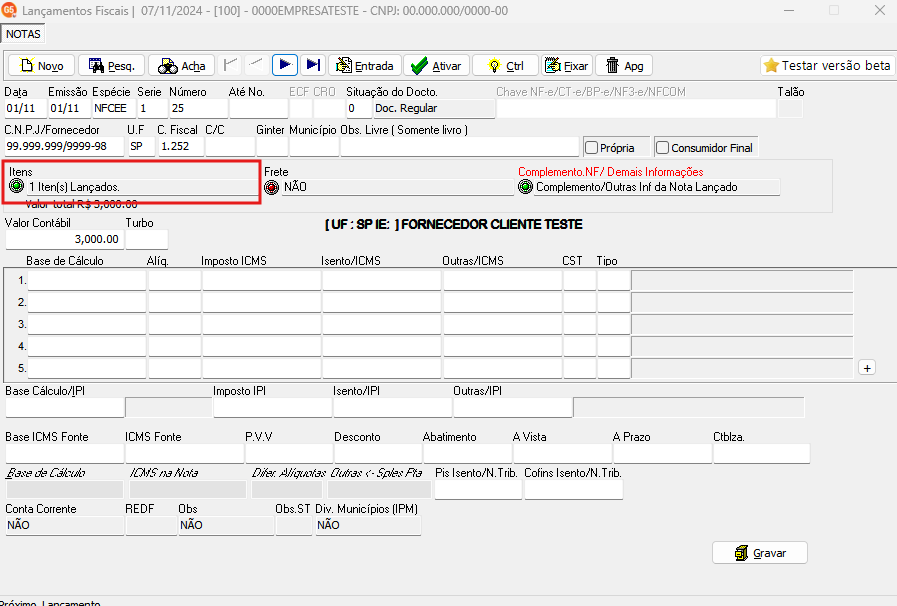Click the Ctblza. field

pyautogui.click(x=761, y=453)
